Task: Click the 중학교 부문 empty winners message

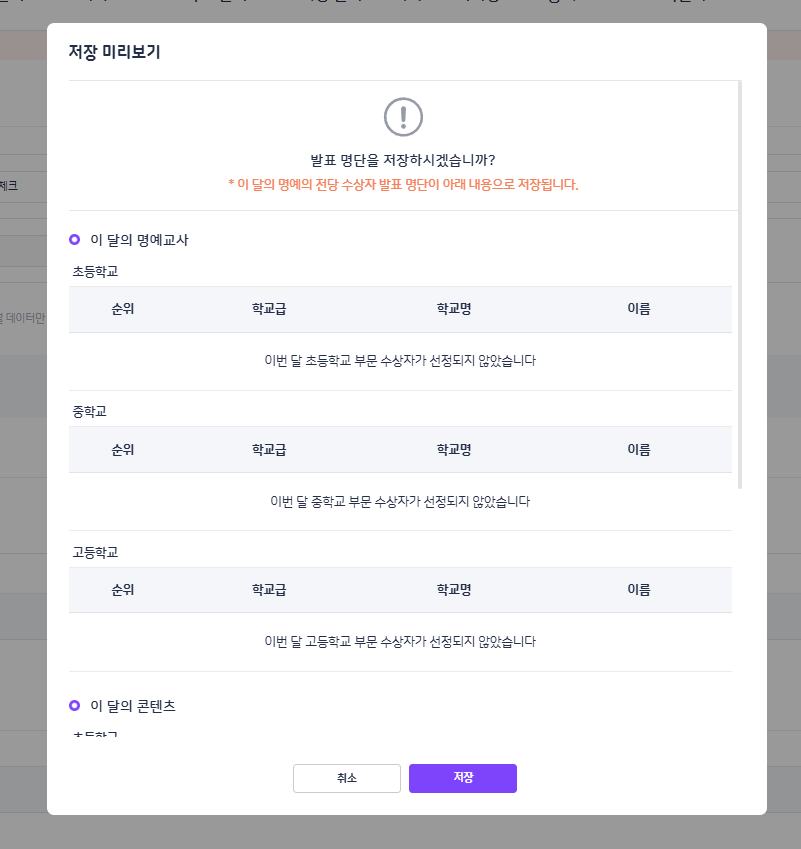Action: tap(400, 502)
